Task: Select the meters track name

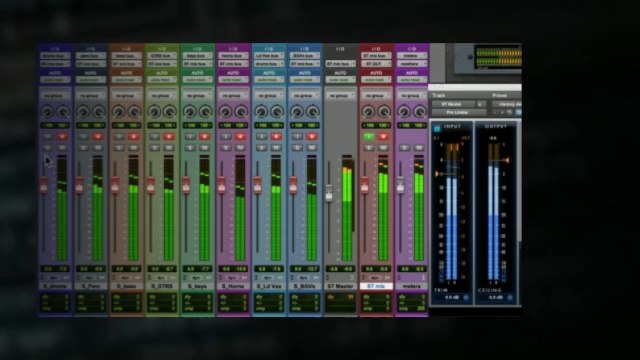Action: 411,286
